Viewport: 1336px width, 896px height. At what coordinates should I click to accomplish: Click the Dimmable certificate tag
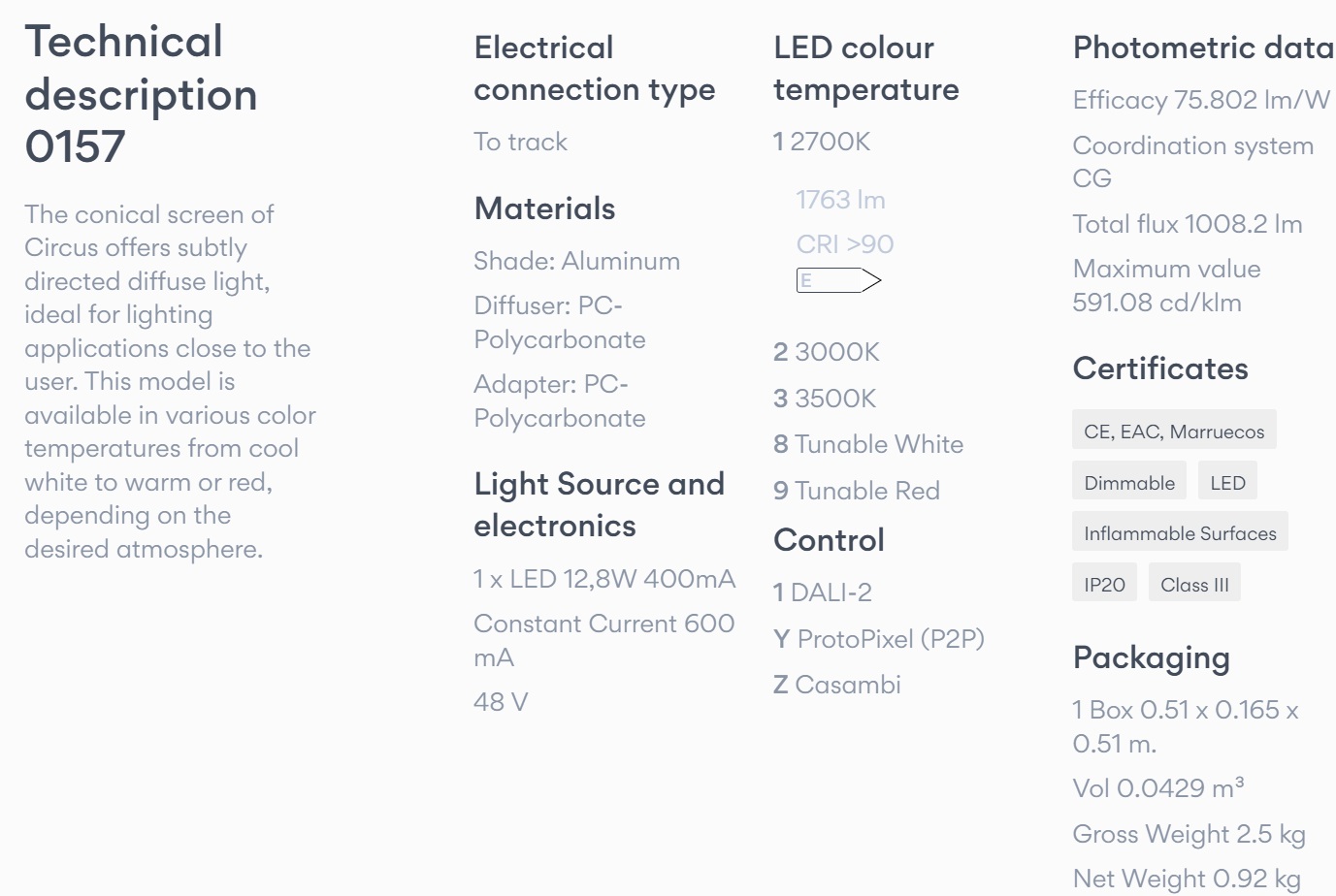pyautogui.click(x=1129, y=483)
